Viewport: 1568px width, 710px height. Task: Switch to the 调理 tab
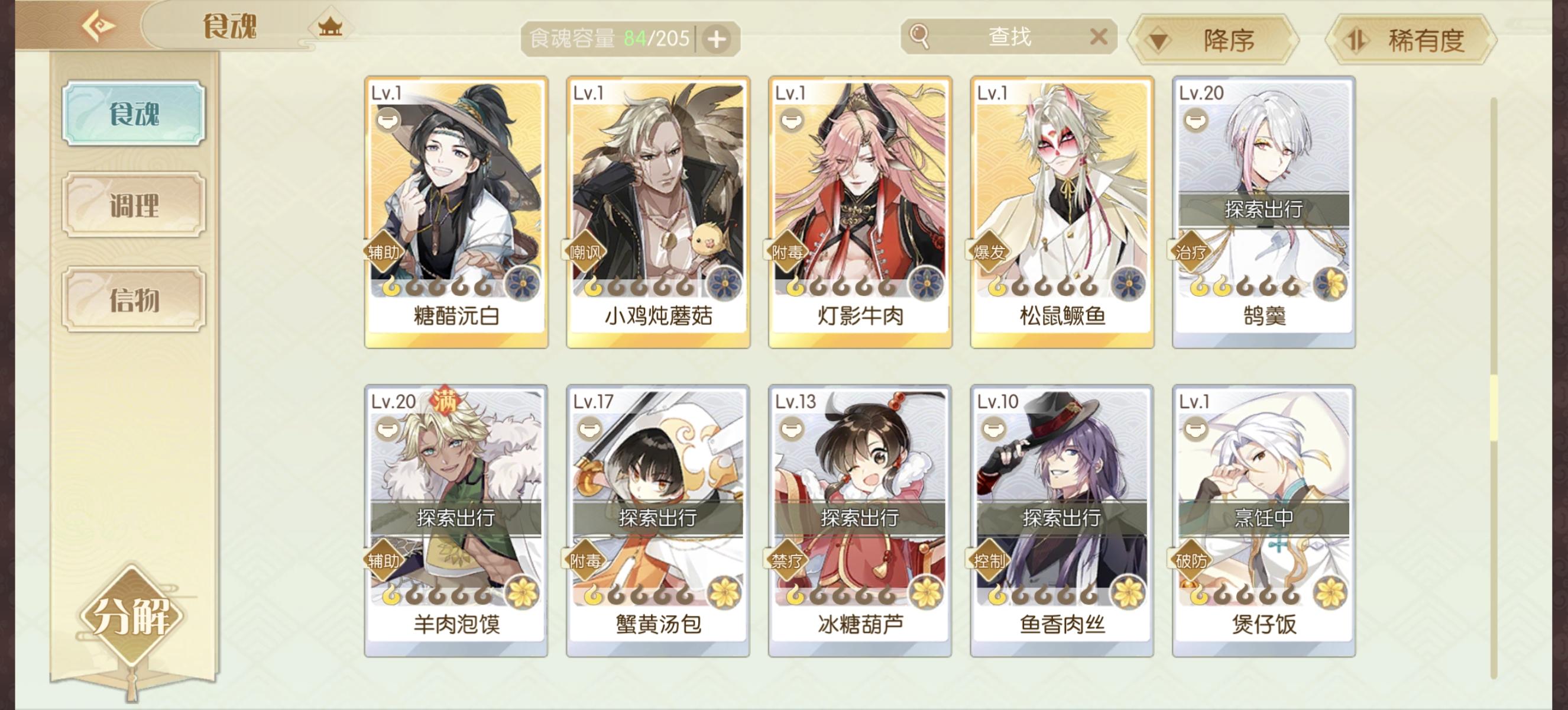coord(133,205)
